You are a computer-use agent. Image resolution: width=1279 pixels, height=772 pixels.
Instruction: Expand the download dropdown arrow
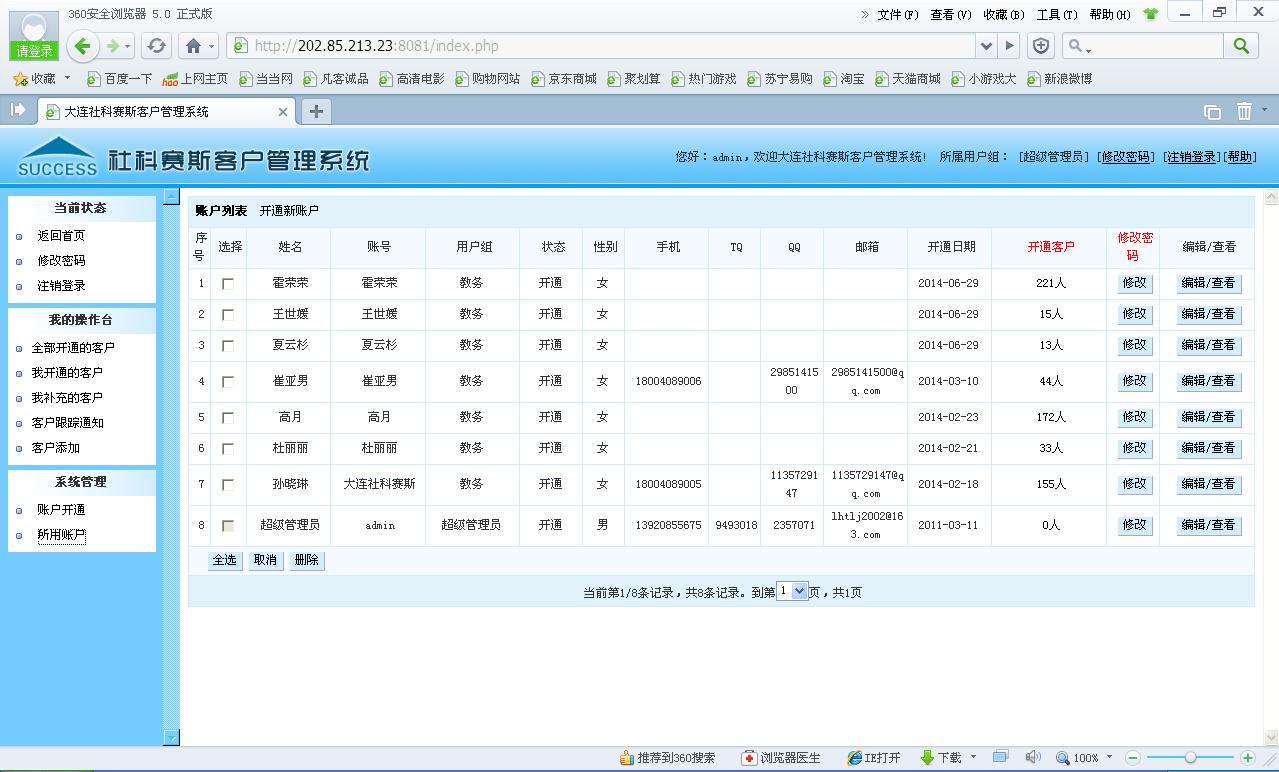(x=973, y=757)
